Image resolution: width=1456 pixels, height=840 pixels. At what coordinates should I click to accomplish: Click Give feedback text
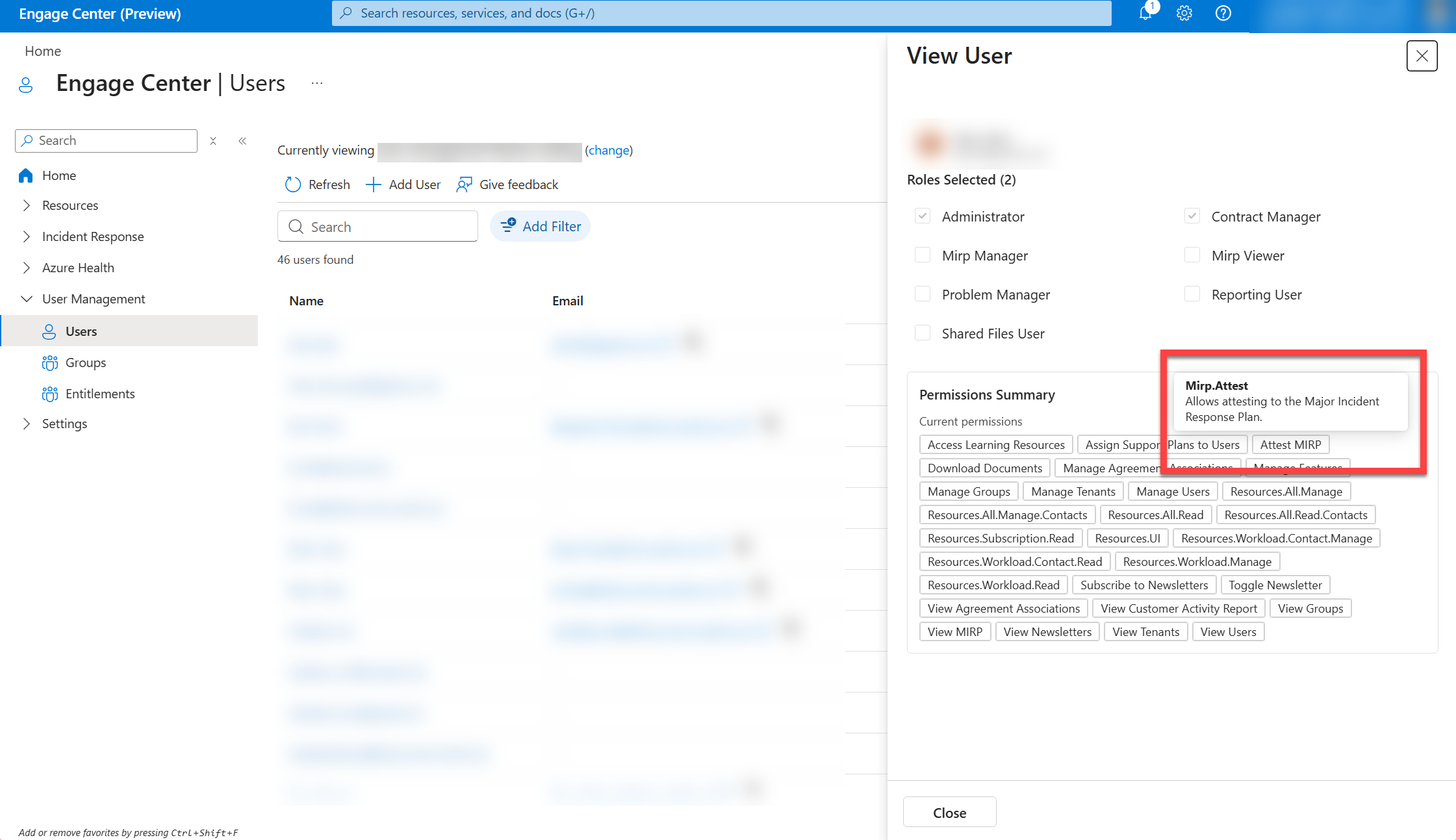point(518,185)
